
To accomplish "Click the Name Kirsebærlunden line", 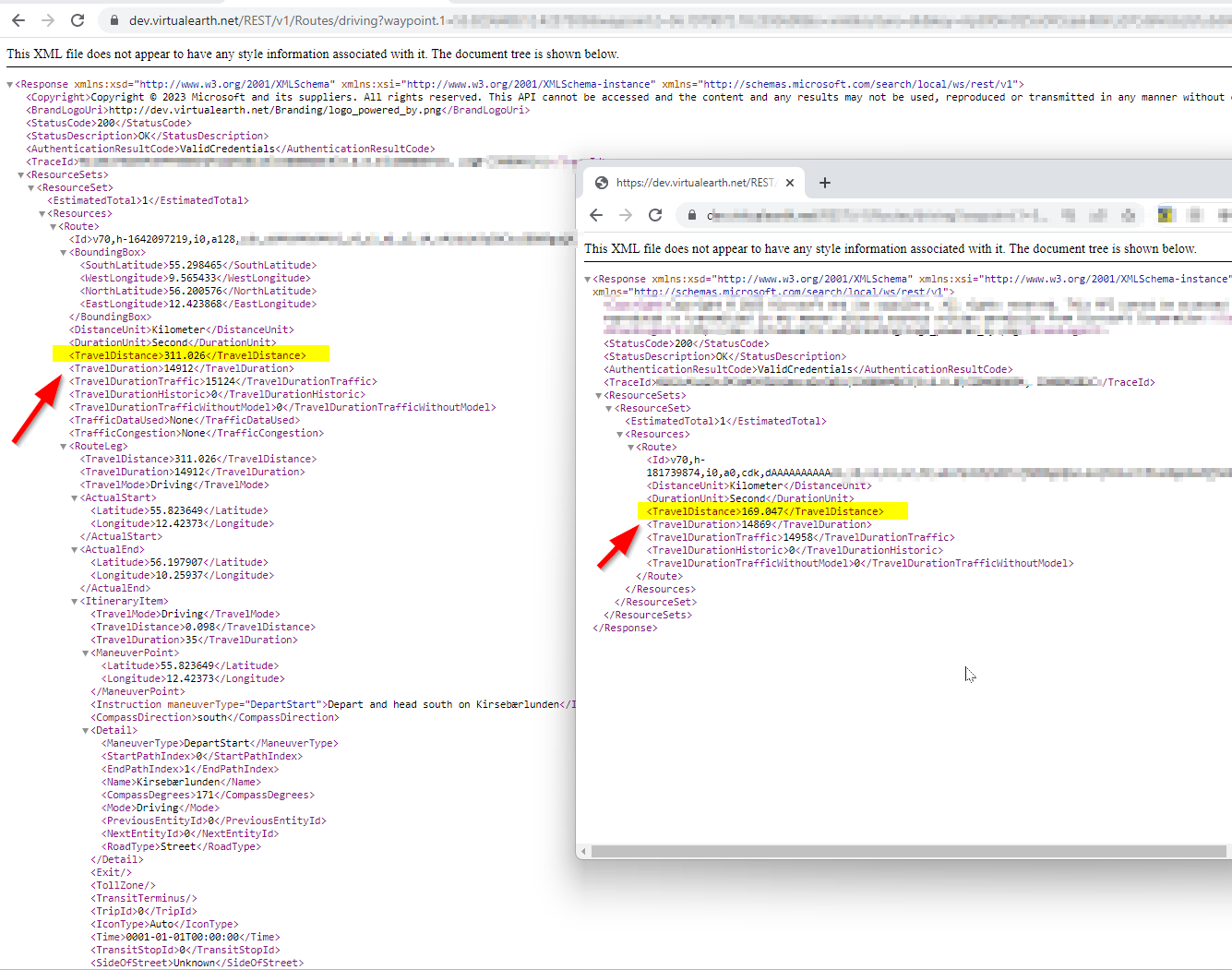I will 181,782.
